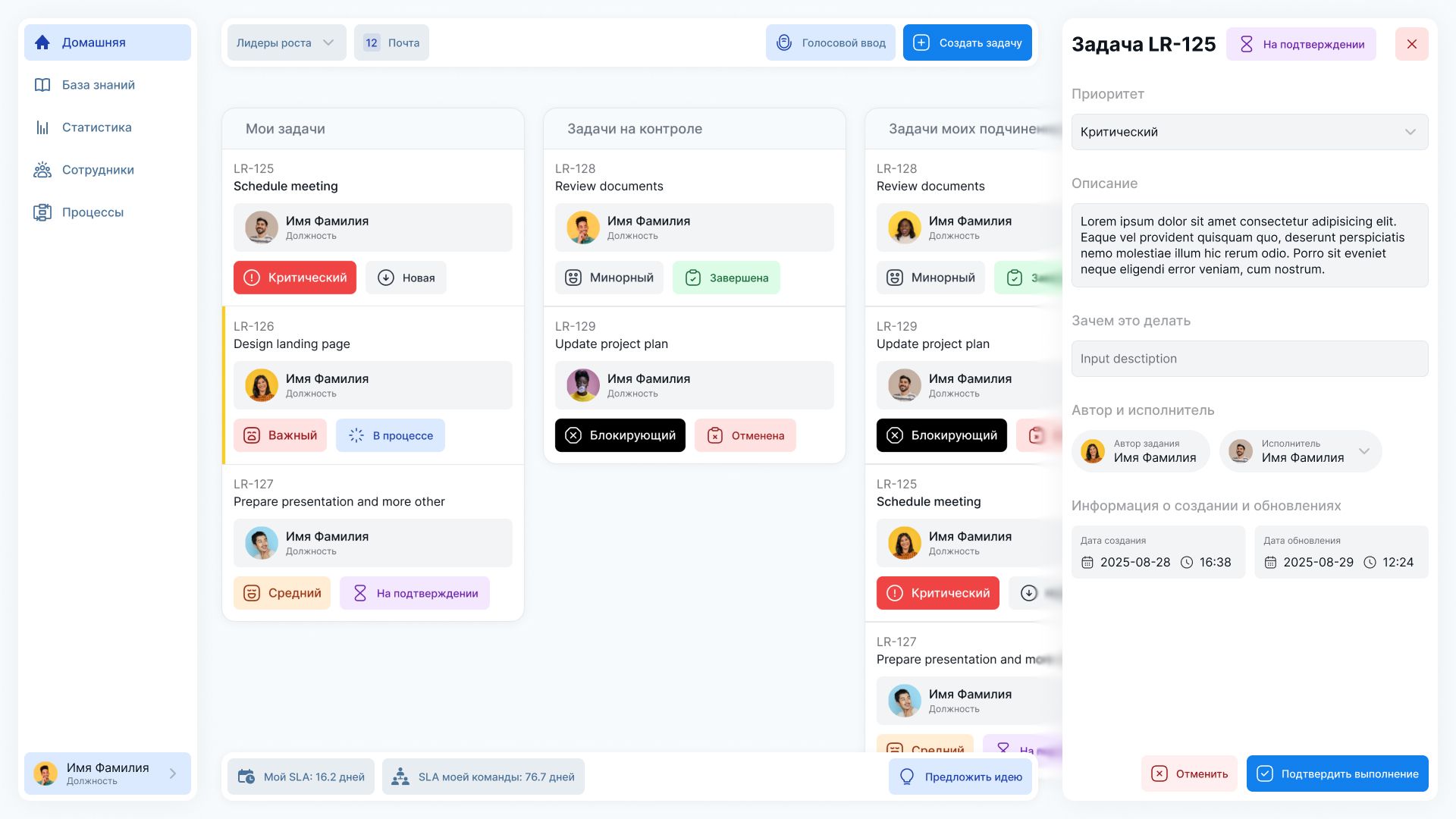Screen dimensions: 1456x819
Task: Click the spinner icon on В процессе status
Action: 356,435
